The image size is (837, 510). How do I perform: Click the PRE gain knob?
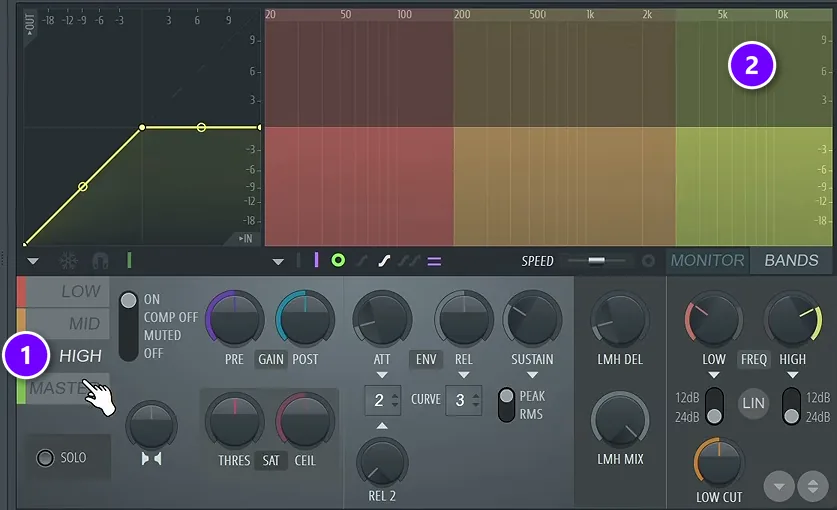pyautogui.click(x=235, y=319)
